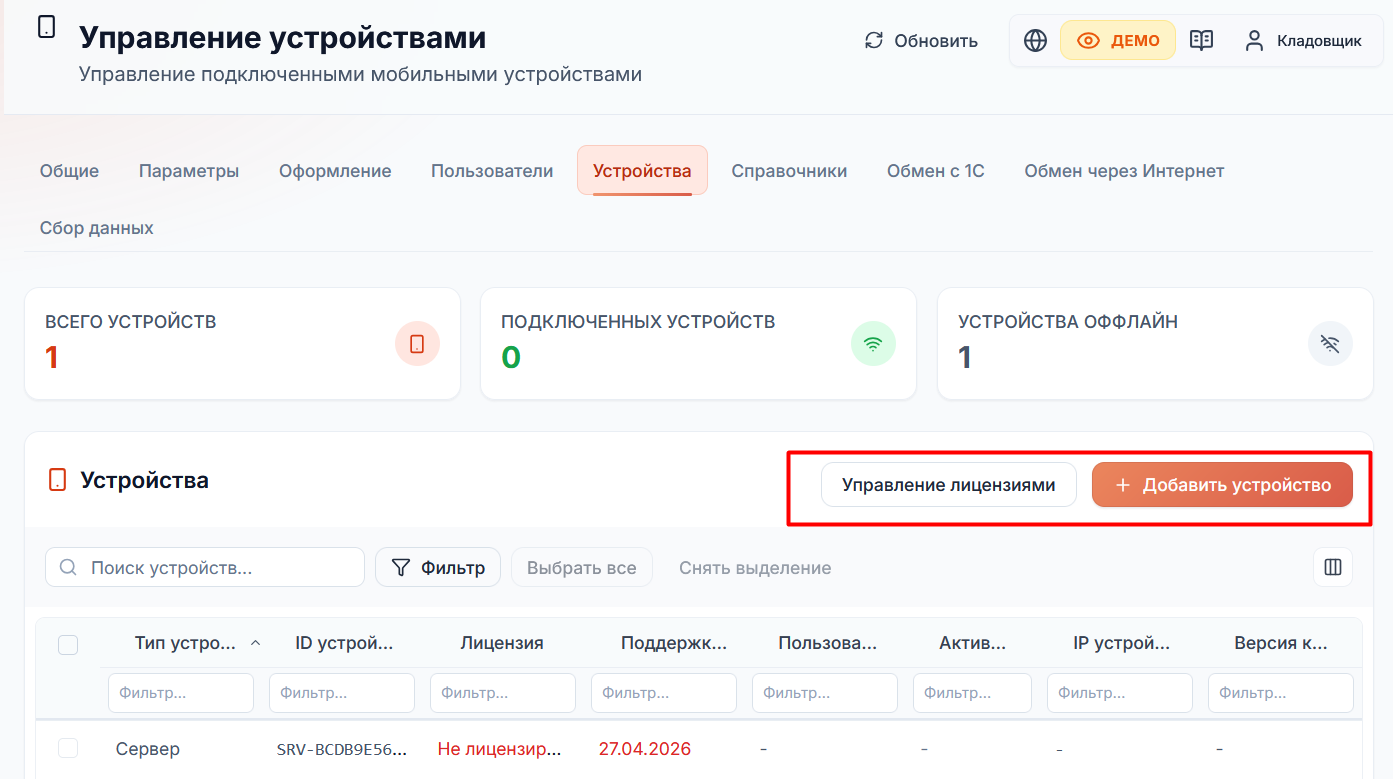Click the Снять выделение button
1393x779 pixels.
755,567
